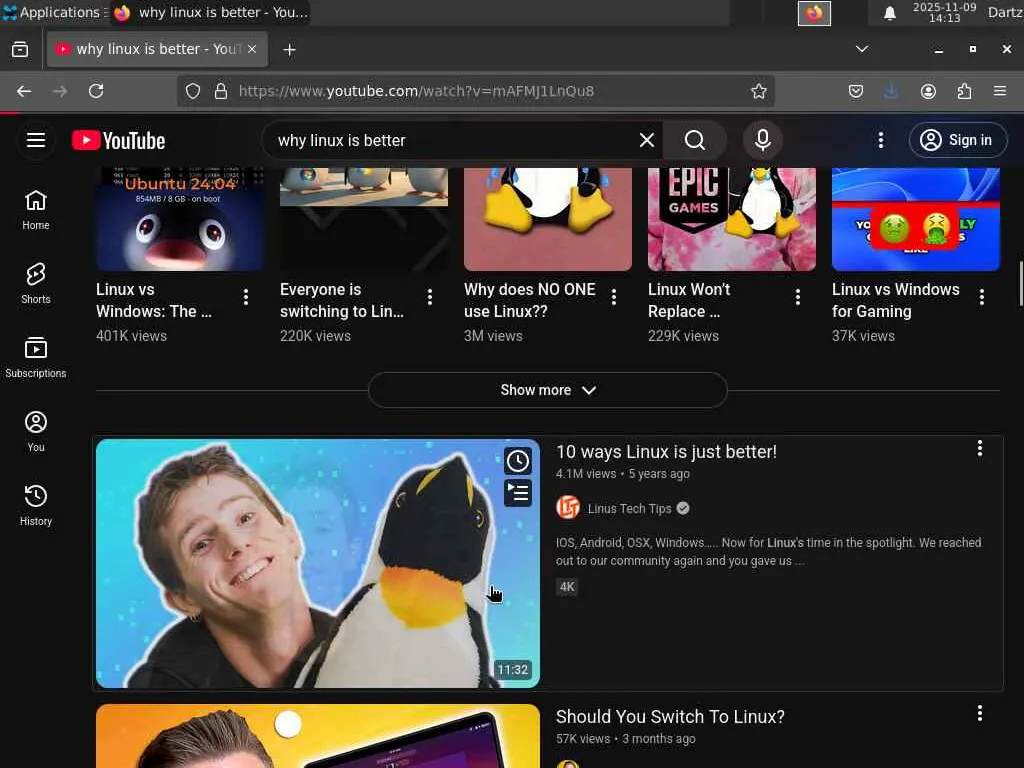Click the YouTube logo
Image resolution: width=1024 pixels, height=768 pixels.
(119, 140)
